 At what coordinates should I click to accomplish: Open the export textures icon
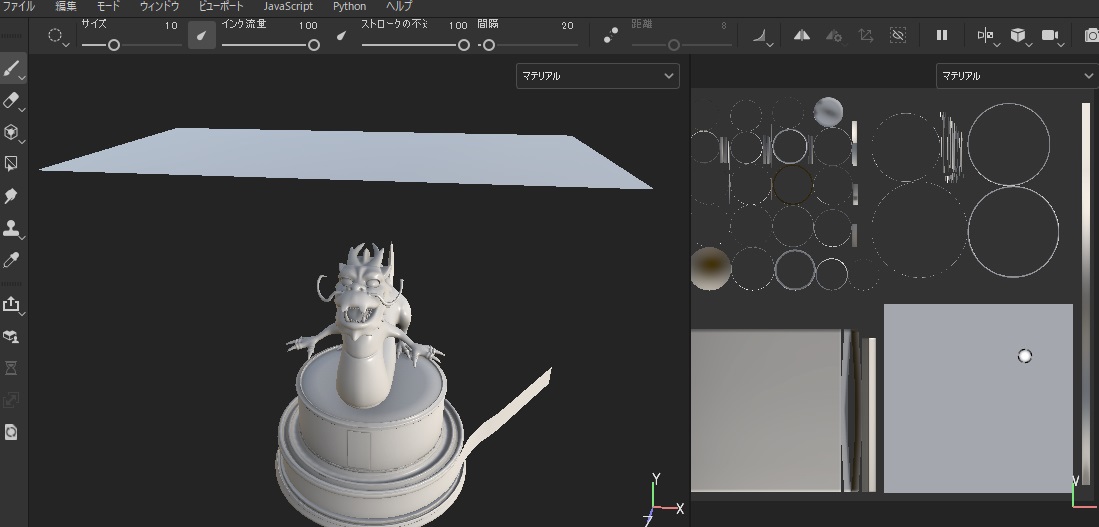point(11,304)
